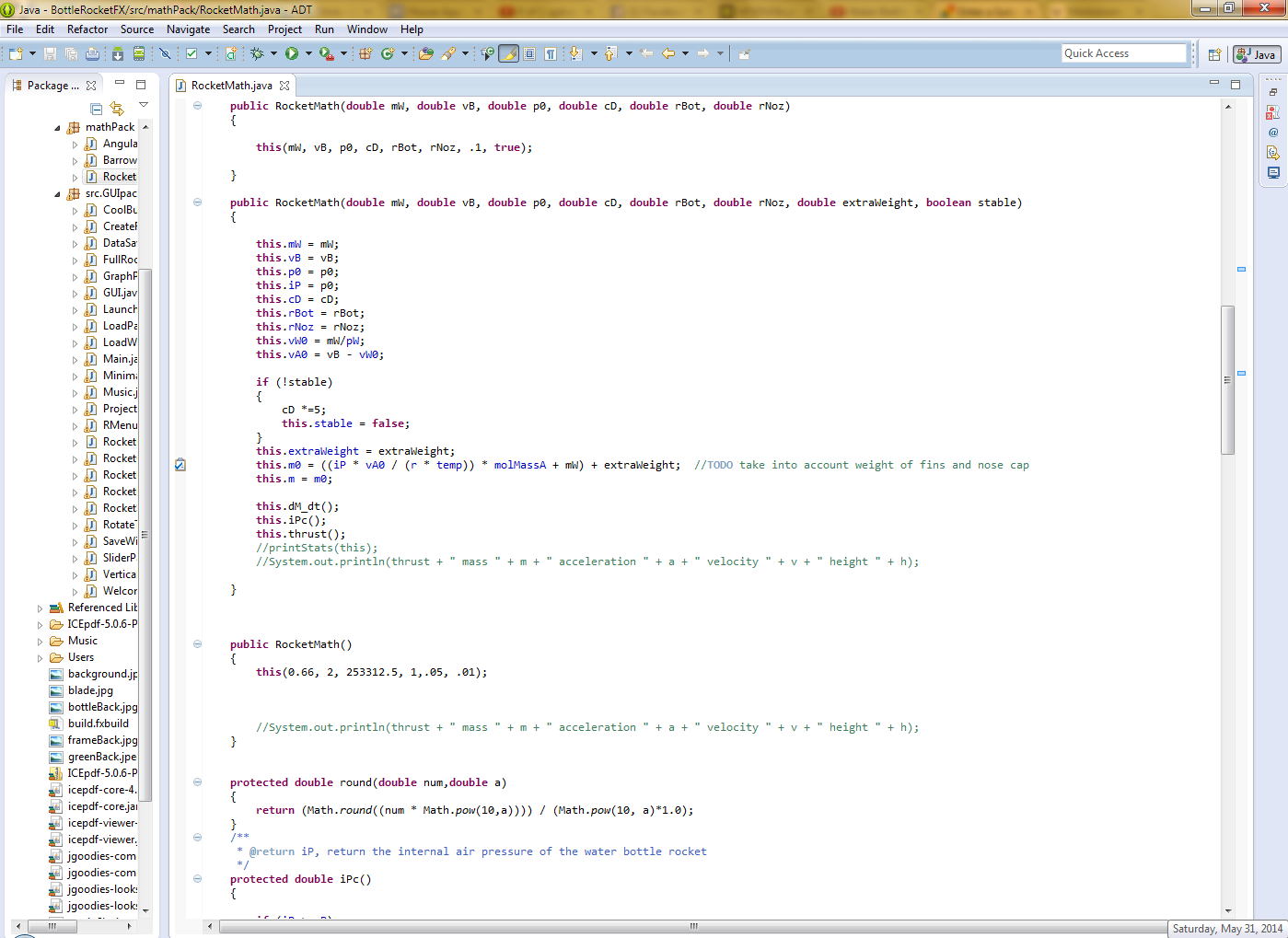Maximize the editor area
Image resolution: width=1288 pixels, height=938 pixels.
coord(1236,84)
